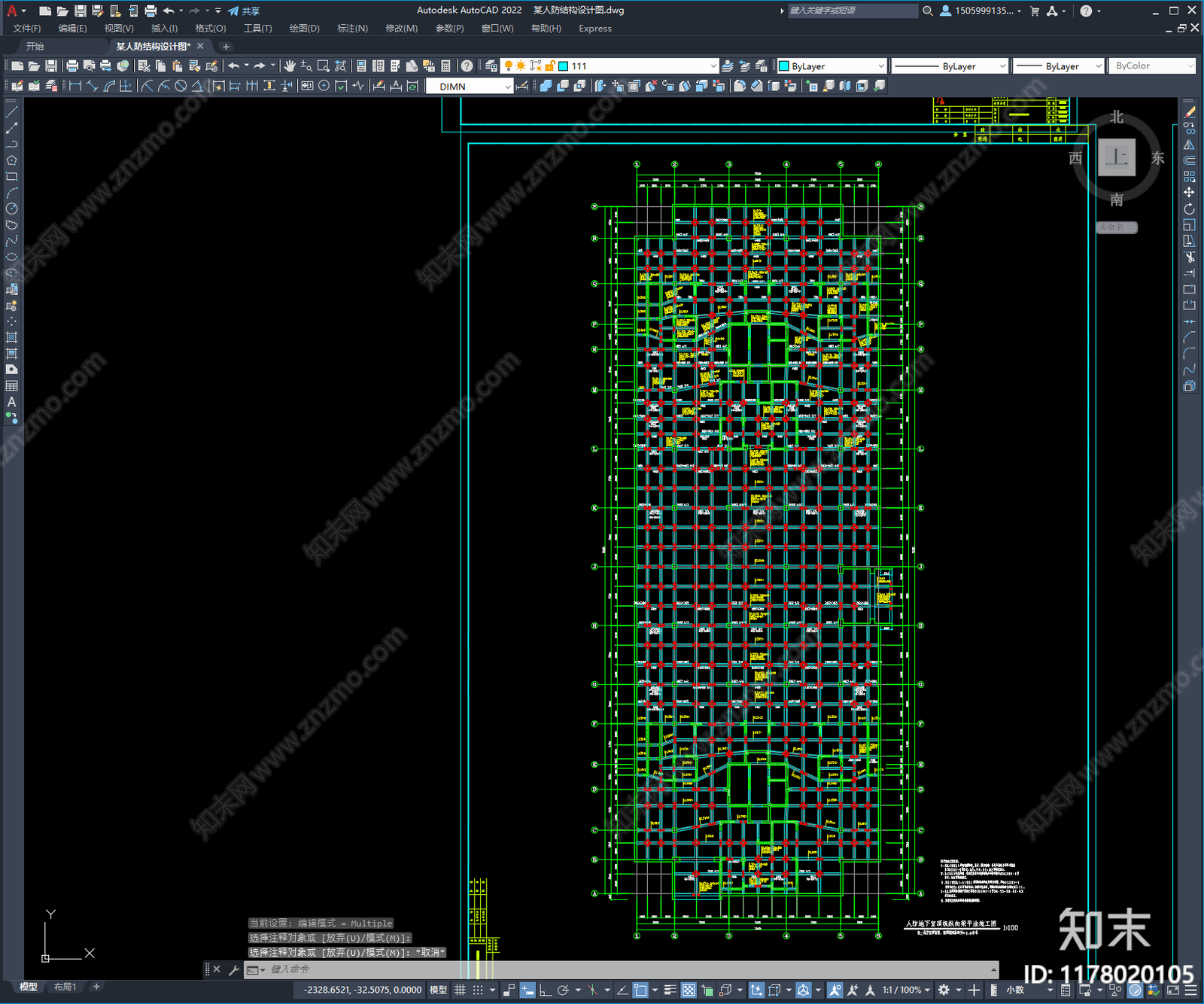Open the Layer Properties manager icon

tap(491, 66)
